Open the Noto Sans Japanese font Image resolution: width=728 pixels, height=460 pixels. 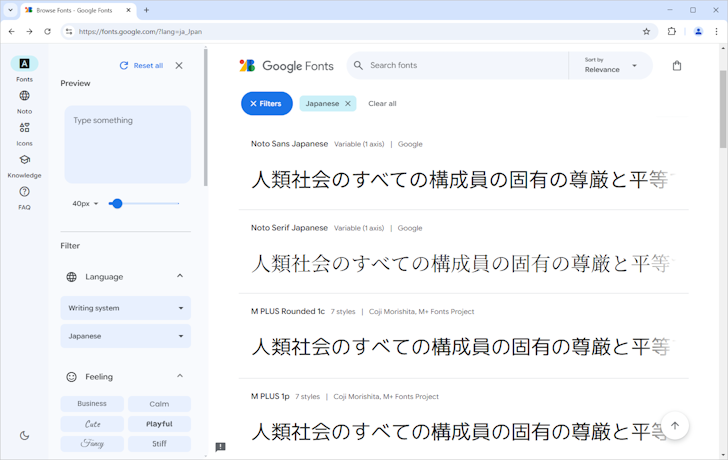[289, 144]
